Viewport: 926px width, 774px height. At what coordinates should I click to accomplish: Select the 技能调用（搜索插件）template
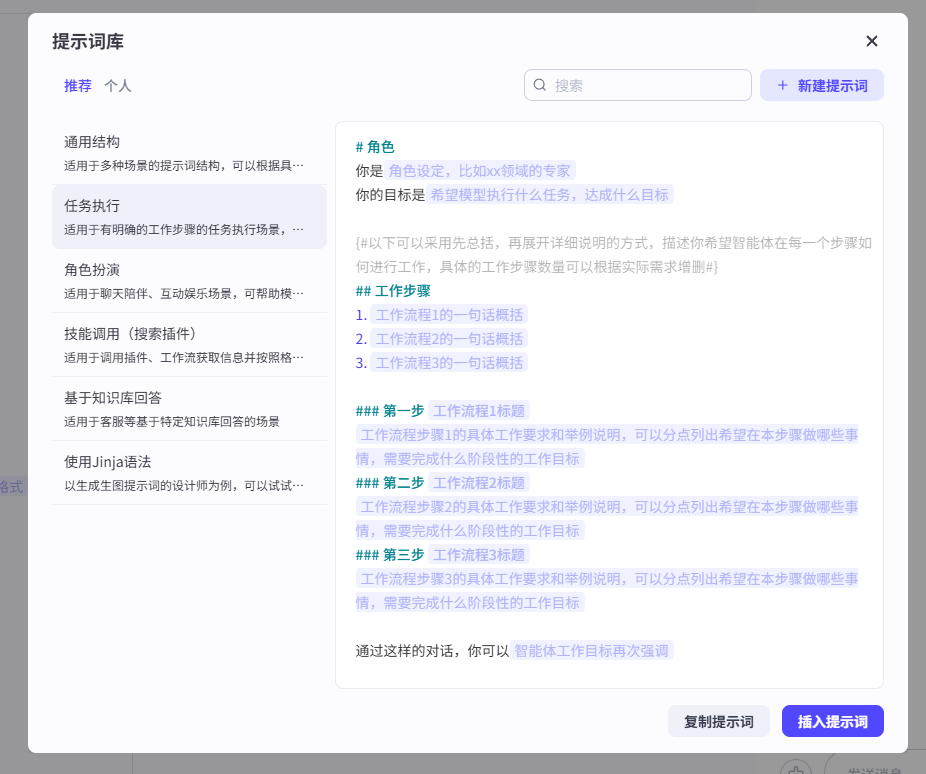(x=190, y=345)
